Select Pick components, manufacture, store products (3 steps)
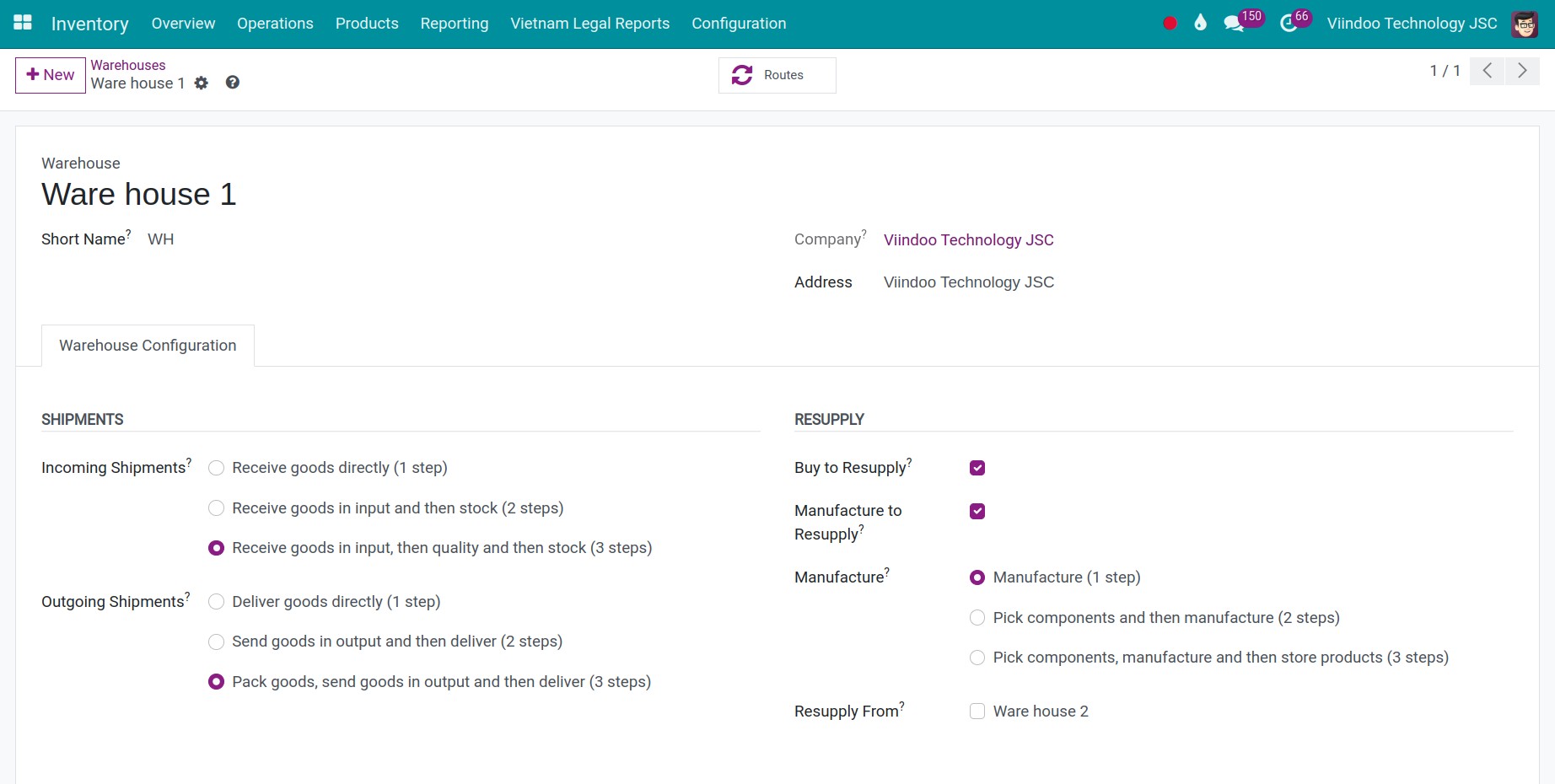Screen dimensions: 1555x784 (x=977, y=658)
